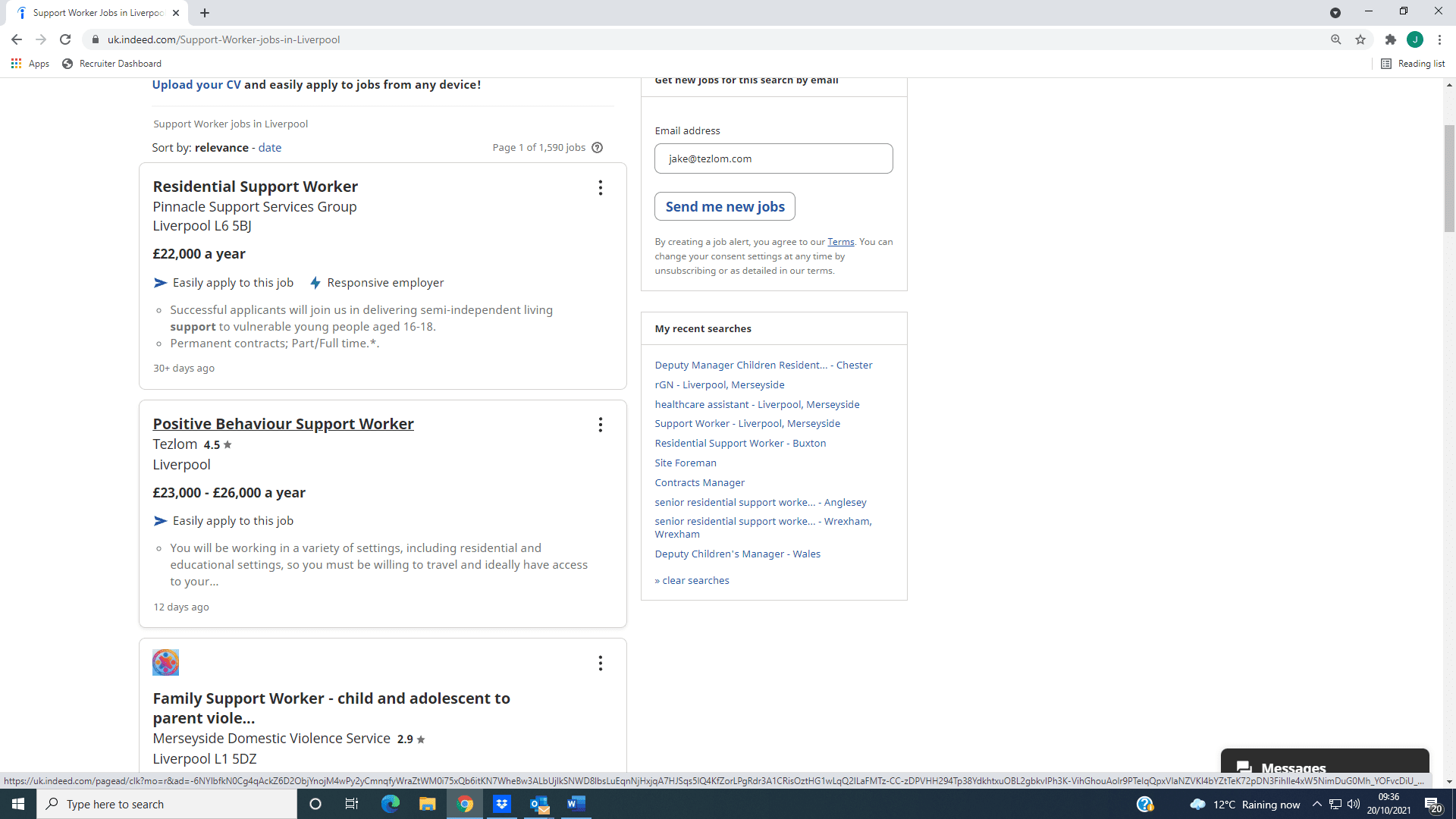Screen dimensions: 1456x819
Task: Open the Chrome profile avatar
Action: [1414, 39]
